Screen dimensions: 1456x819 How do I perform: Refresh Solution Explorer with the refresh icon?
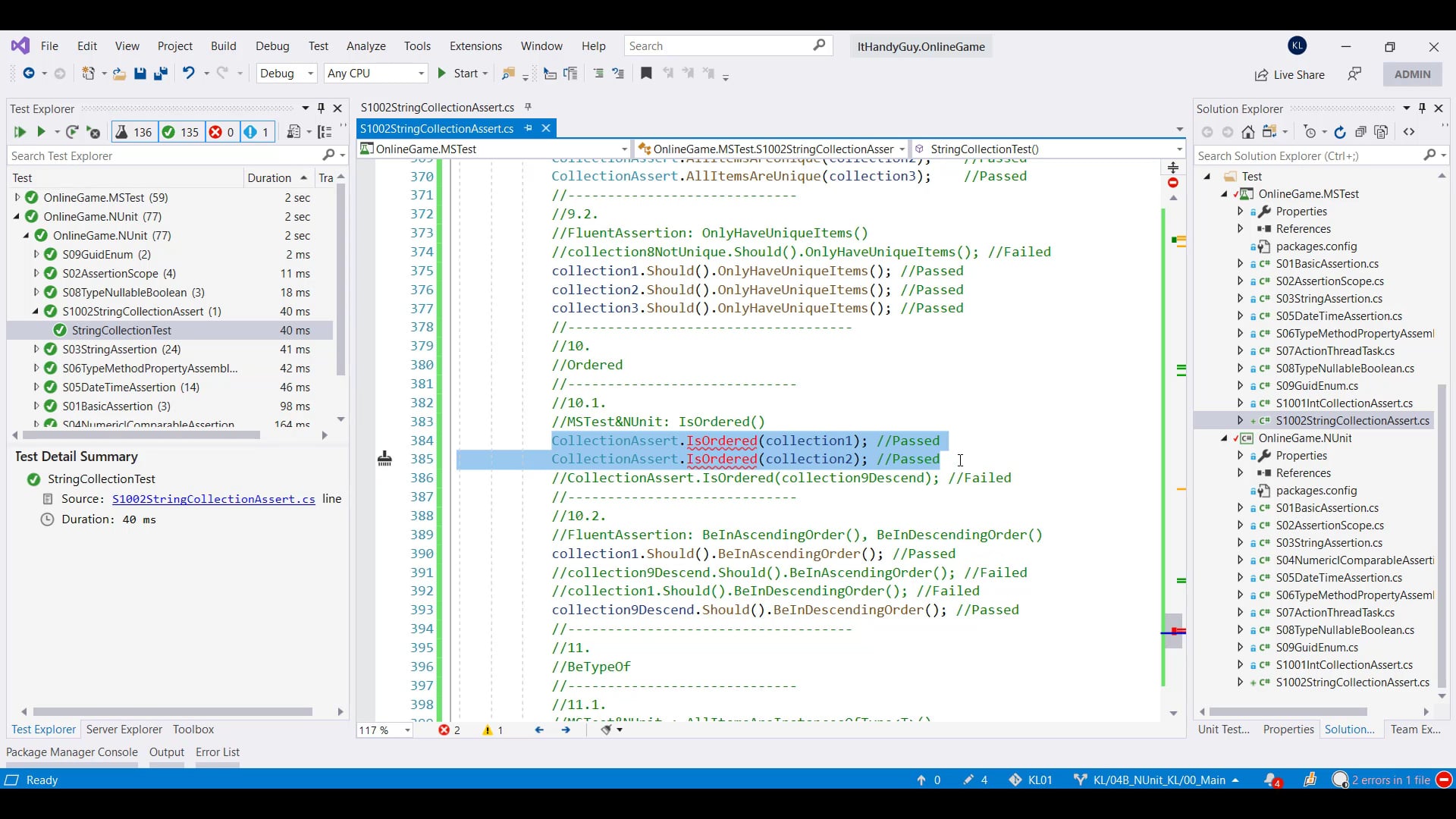[x=1340, y=132]
